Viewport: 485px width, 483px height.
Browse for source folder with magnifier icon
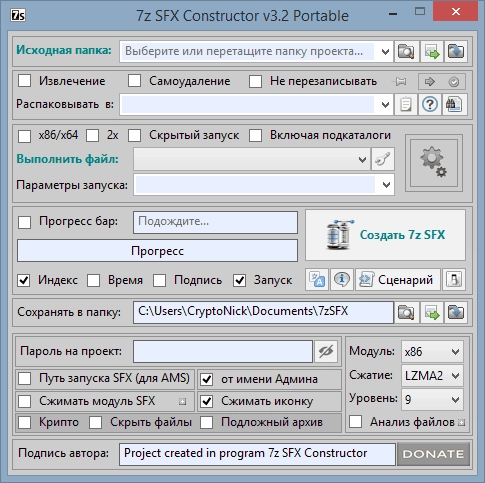pyautogui.click(x=406, y=51)
